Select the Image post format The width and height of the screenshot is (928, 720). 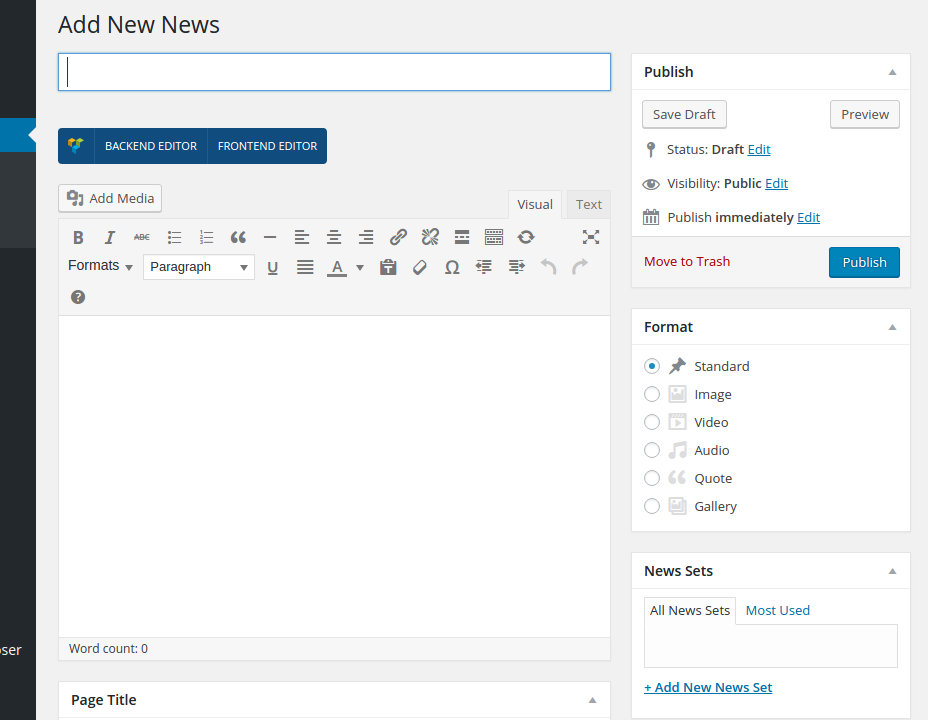pos(652,394)
